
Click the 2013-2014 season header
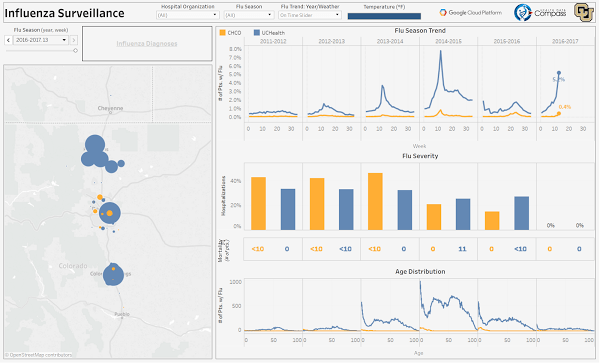pyautogui.click(x=390, y=41)
